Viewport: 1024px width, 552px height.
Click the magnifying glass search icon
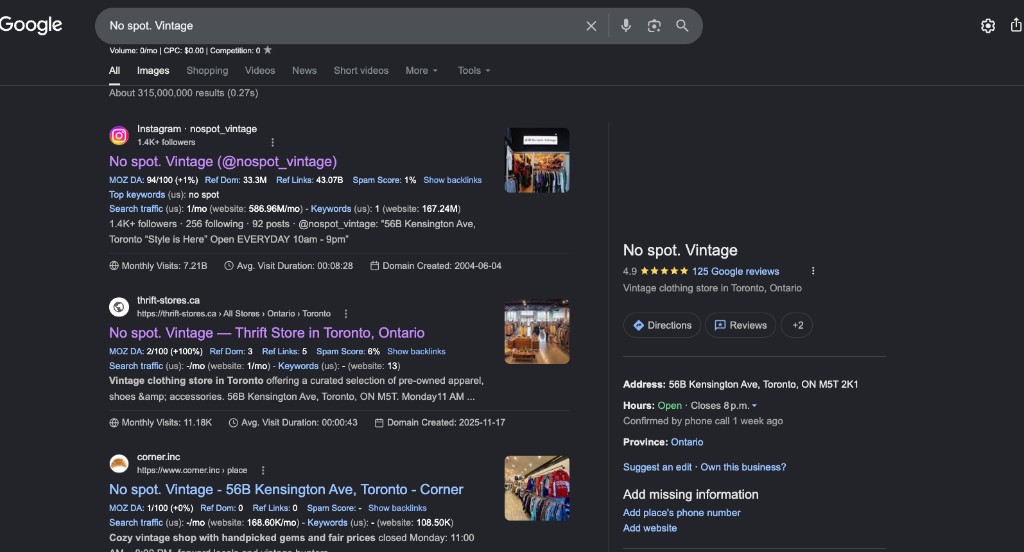(x=682, y=25)
